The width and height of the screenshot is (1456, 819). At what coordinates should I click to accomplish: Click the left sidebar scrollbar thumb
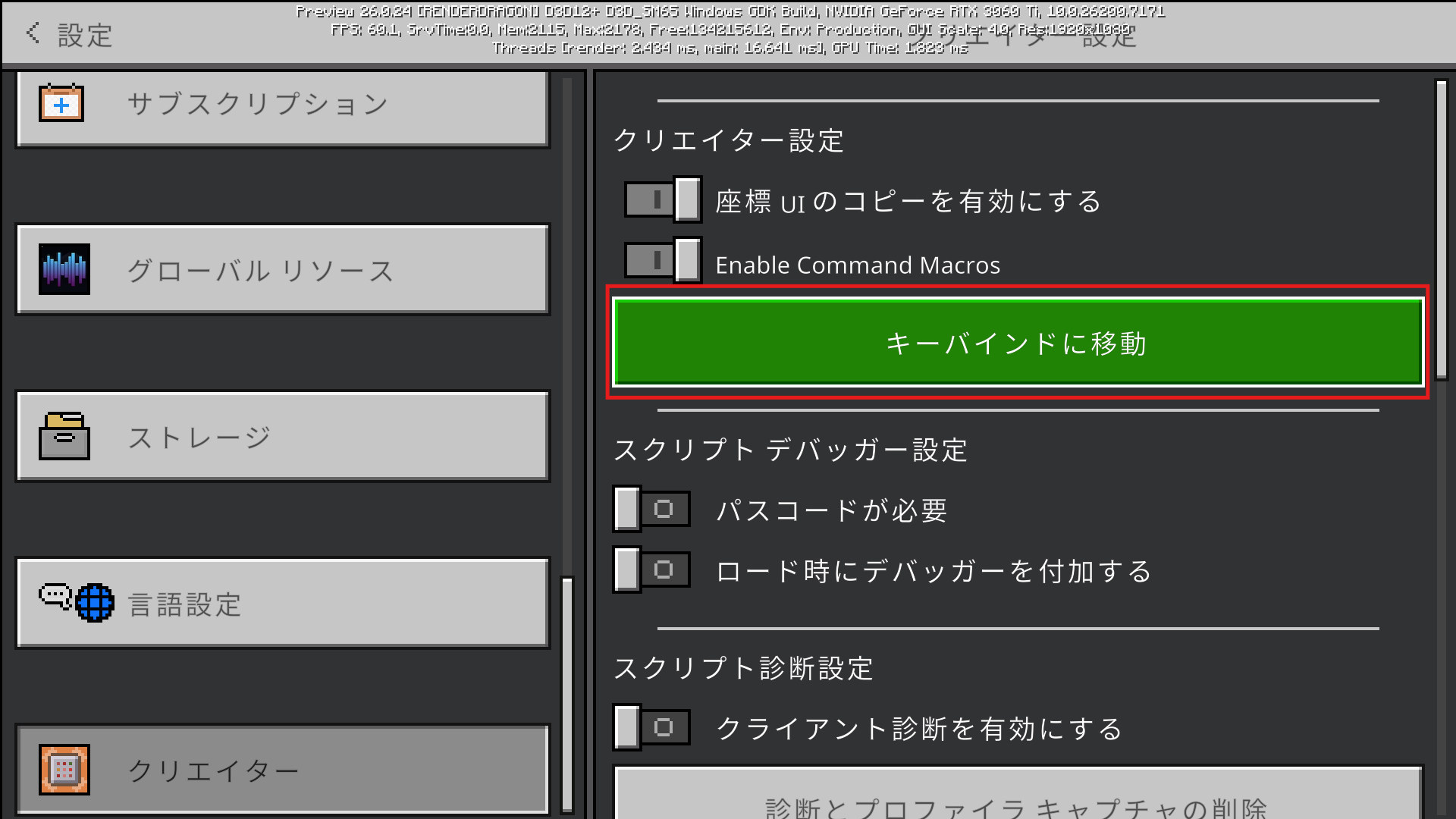click(566, 694)
